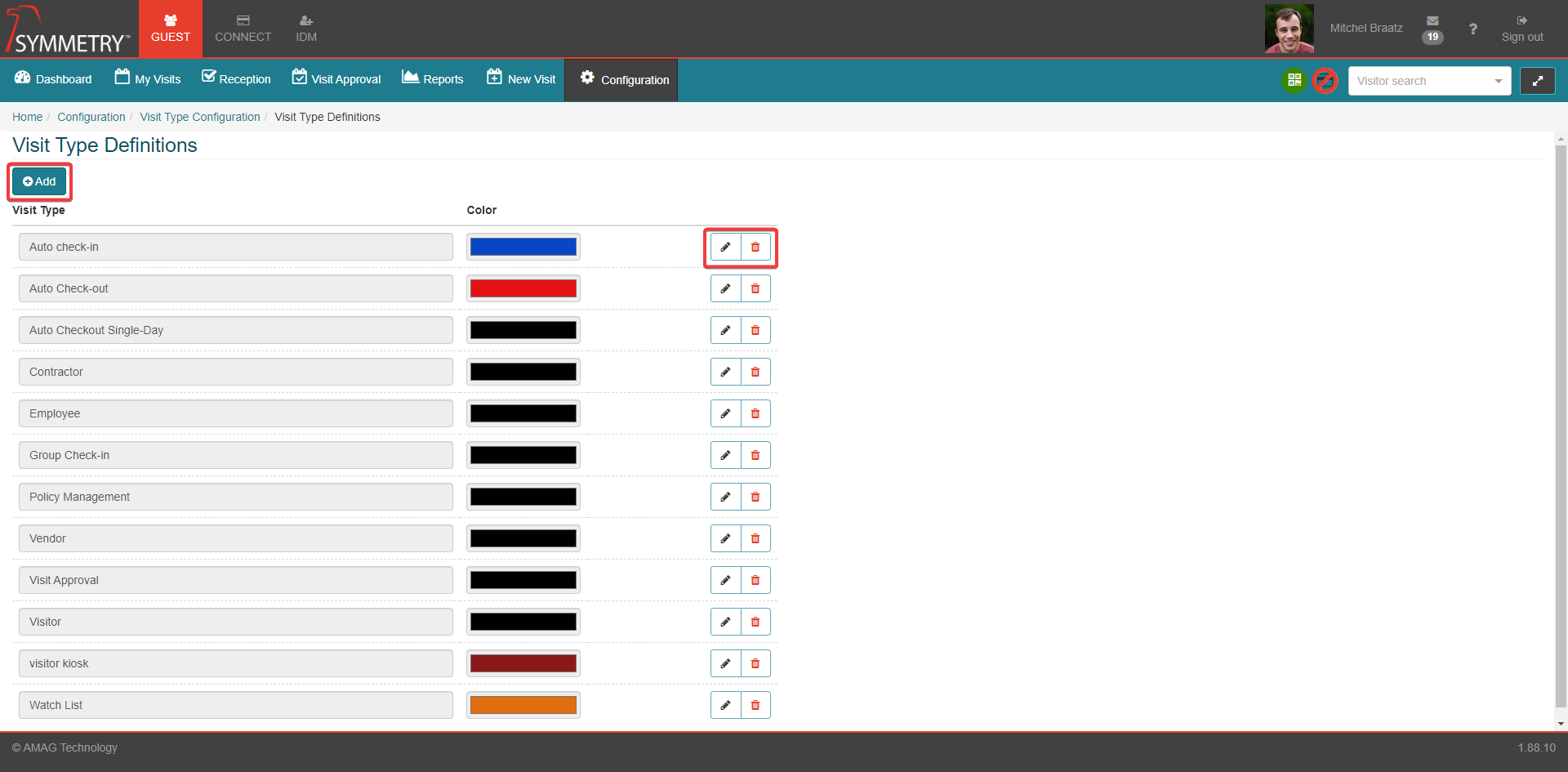Open the Reports menu
The width and height of the screenshot is (1568, 772).
point(433,79)
